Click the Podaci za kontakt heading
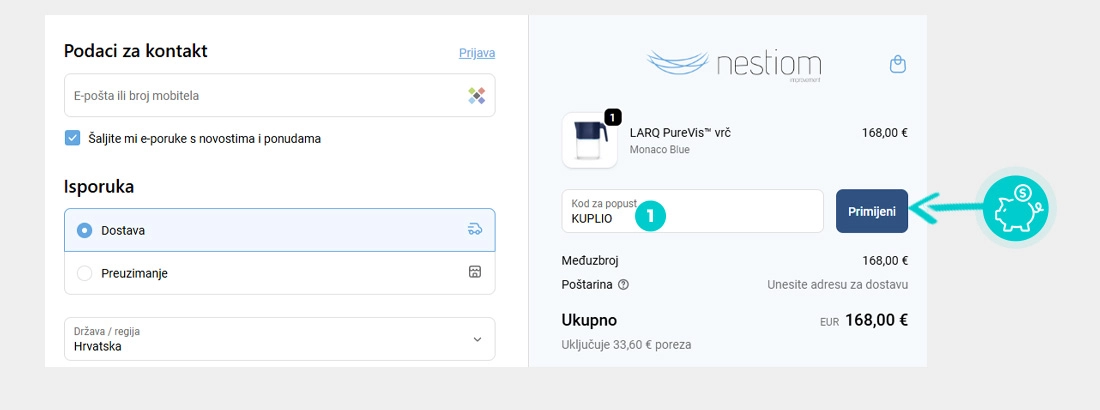Viewport: 1100px width, 410px height. point(135,51)
